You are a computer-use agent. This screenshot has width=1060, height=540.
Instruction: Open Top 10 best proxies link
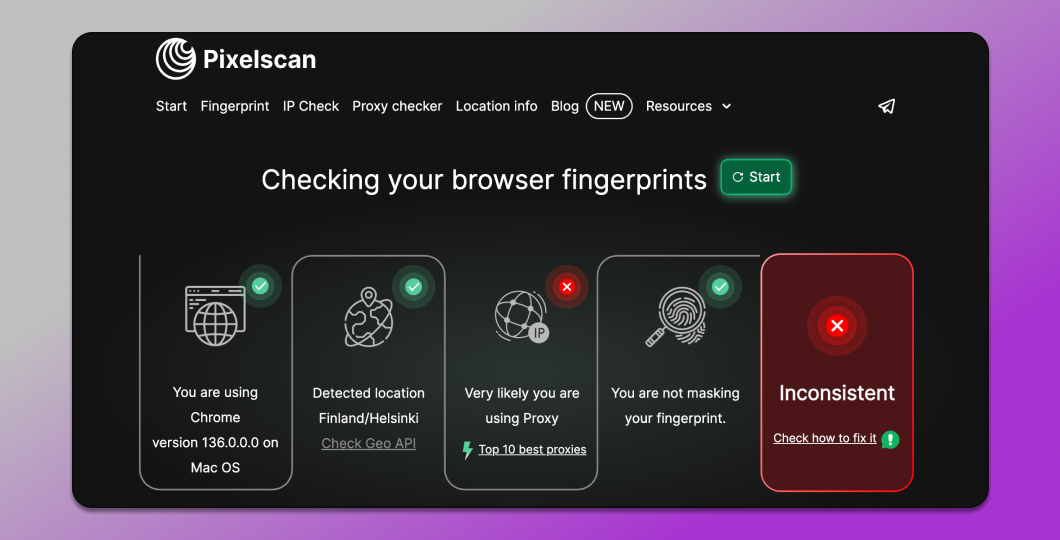[x=532, y=449]
